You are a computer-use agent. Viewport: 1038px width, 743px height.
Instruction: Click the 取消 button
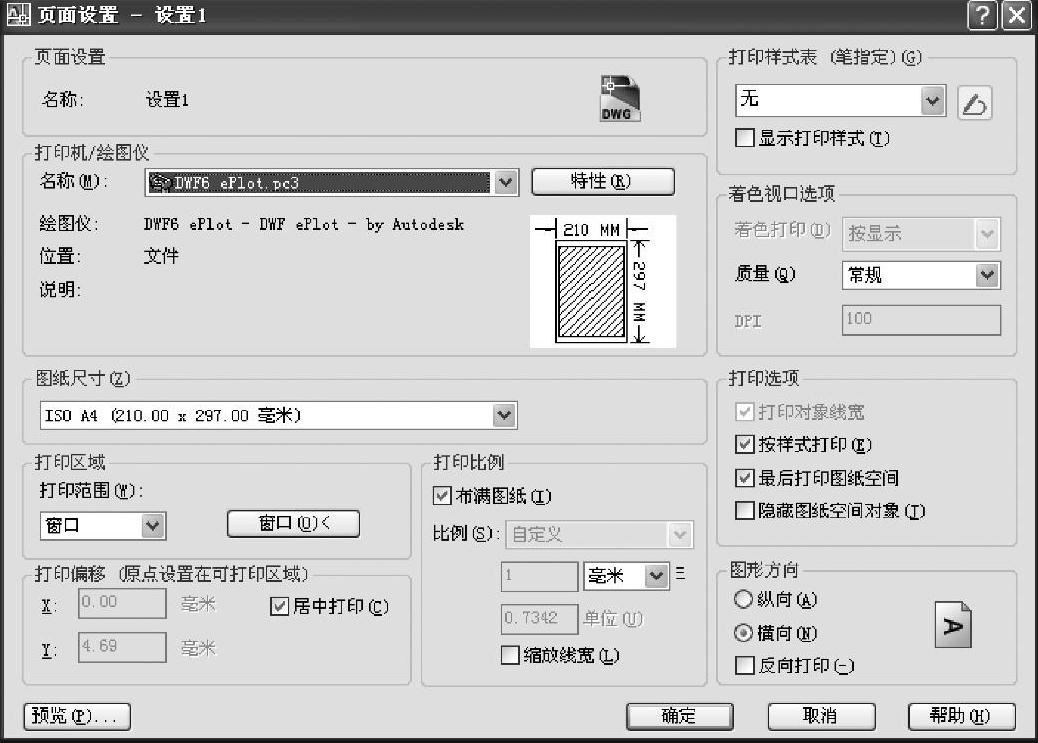[821, 717]
